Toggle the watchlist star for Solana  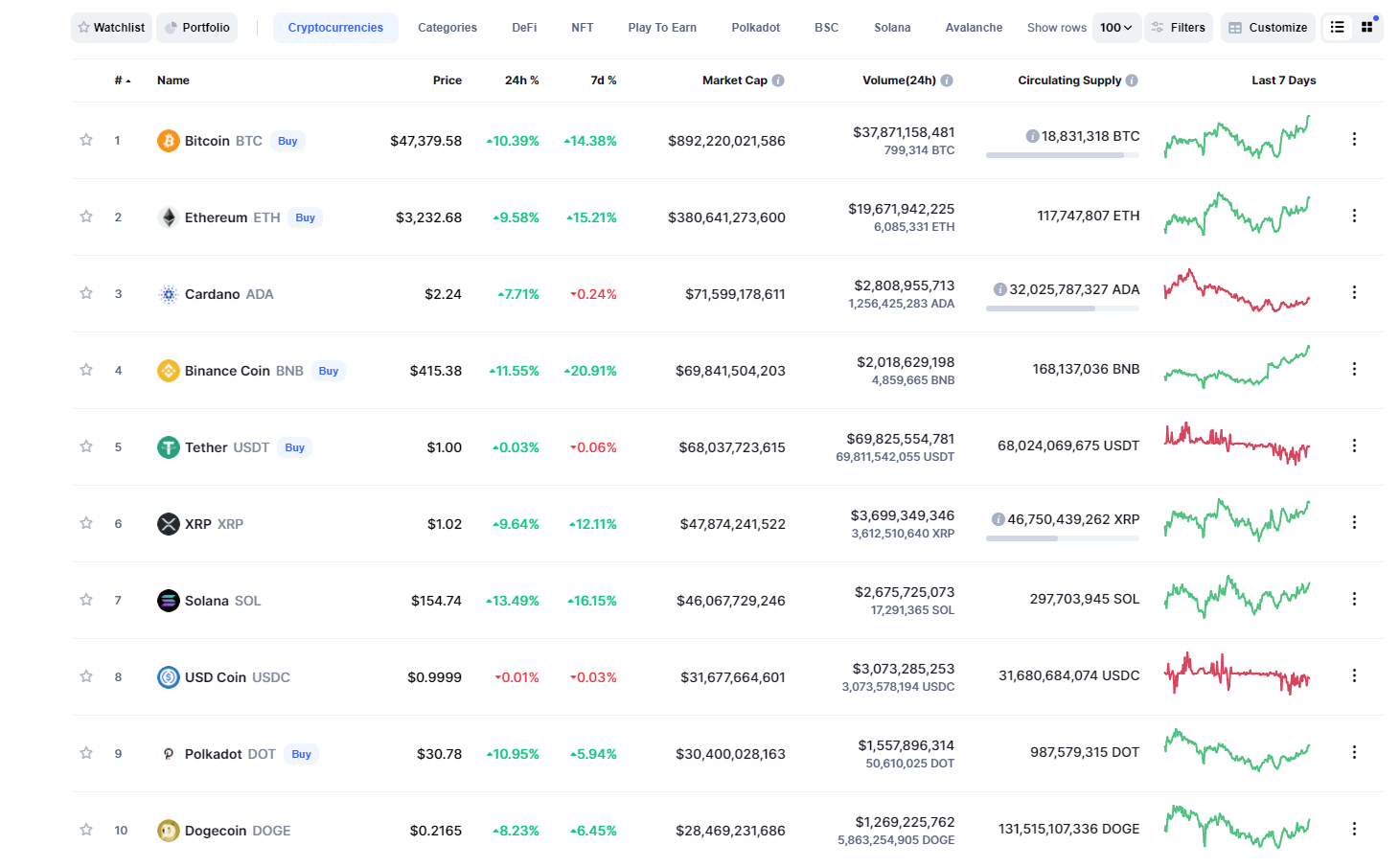click(86, 600)
